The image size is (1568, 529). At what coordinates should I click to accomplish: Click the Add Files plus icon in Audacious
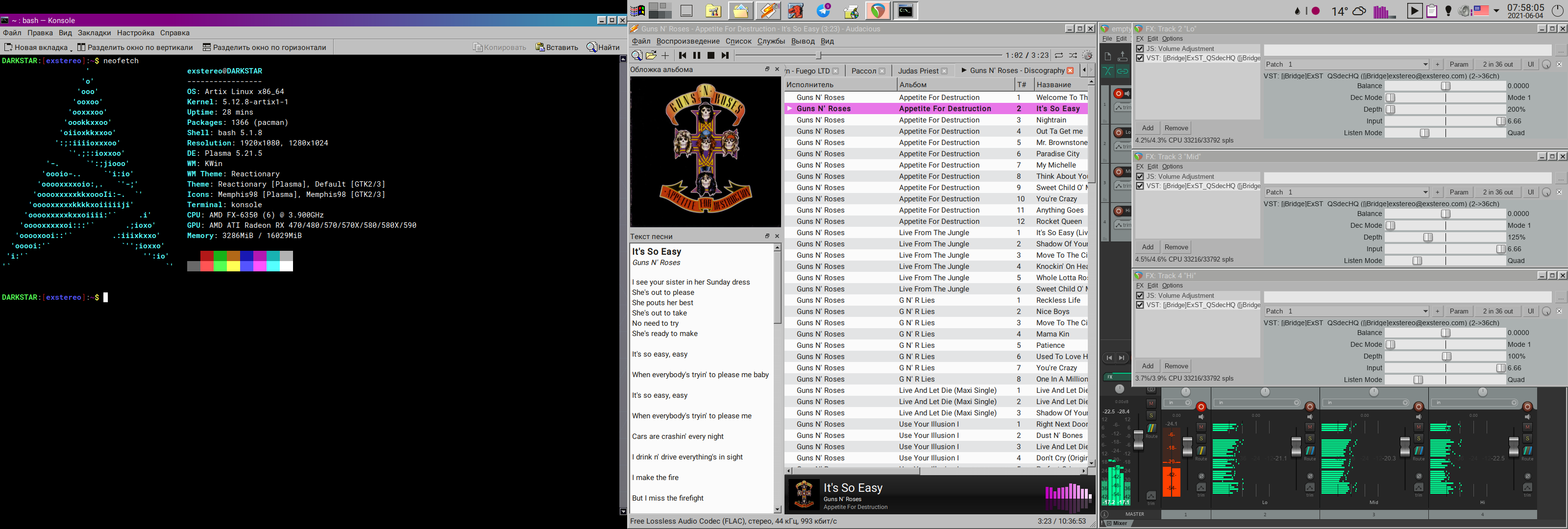point(665,55)
